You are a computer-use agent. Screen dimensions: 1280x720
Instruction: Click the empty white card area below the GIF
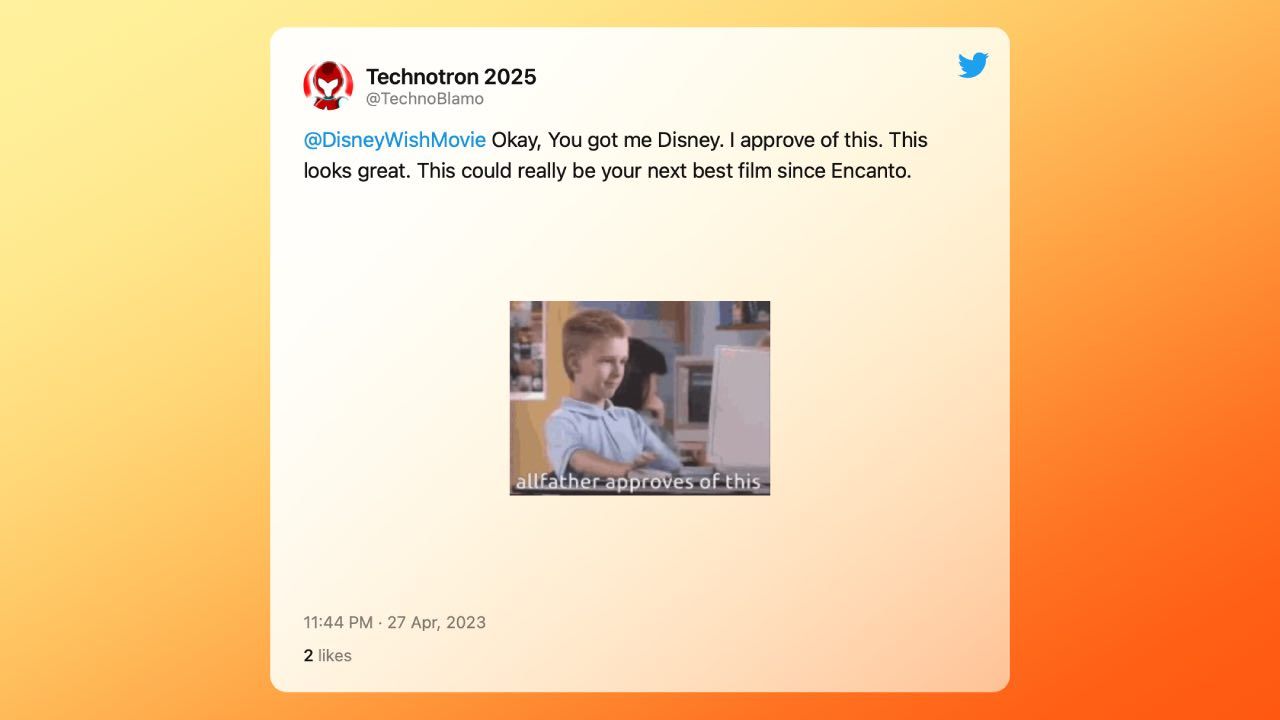640,550
